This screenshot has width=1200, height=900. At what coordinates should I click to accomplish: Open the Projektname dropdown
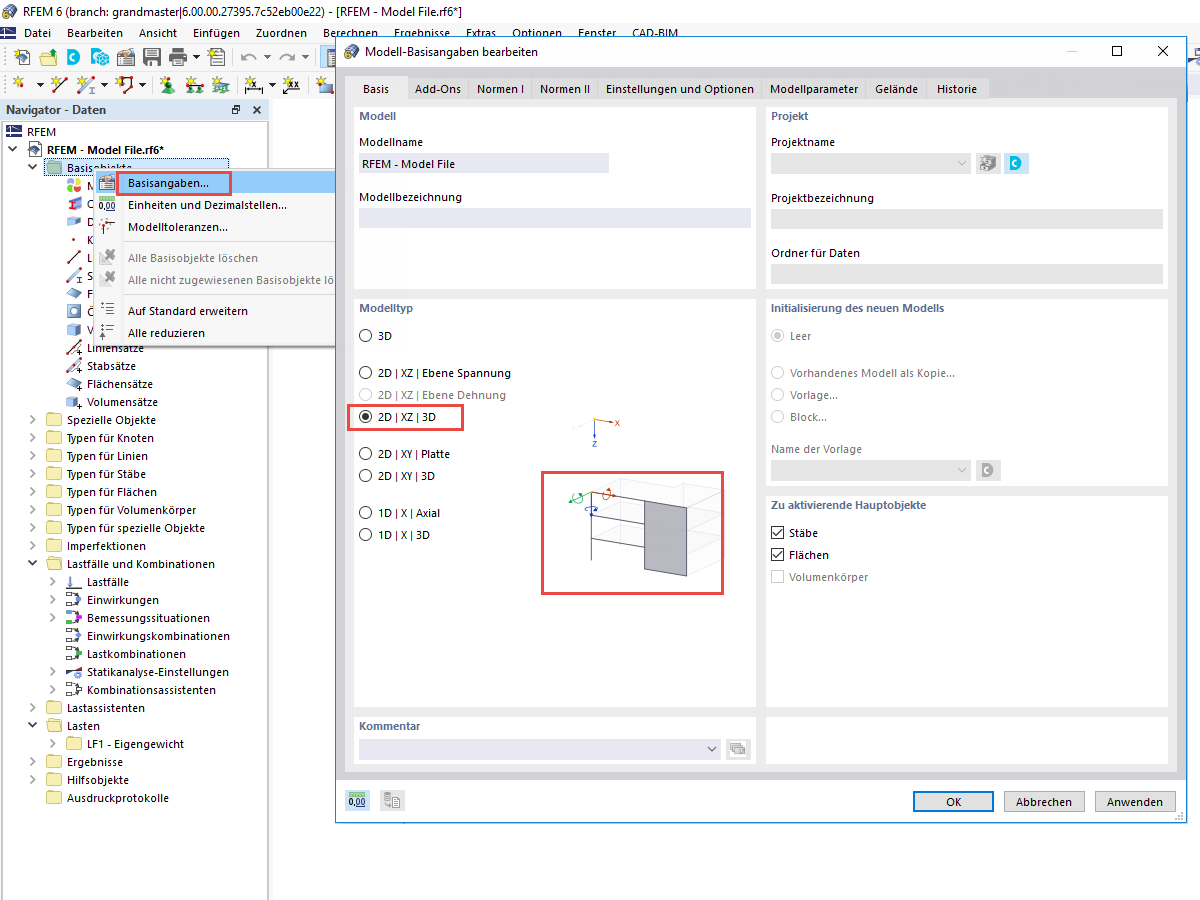[x=961, y=161]
